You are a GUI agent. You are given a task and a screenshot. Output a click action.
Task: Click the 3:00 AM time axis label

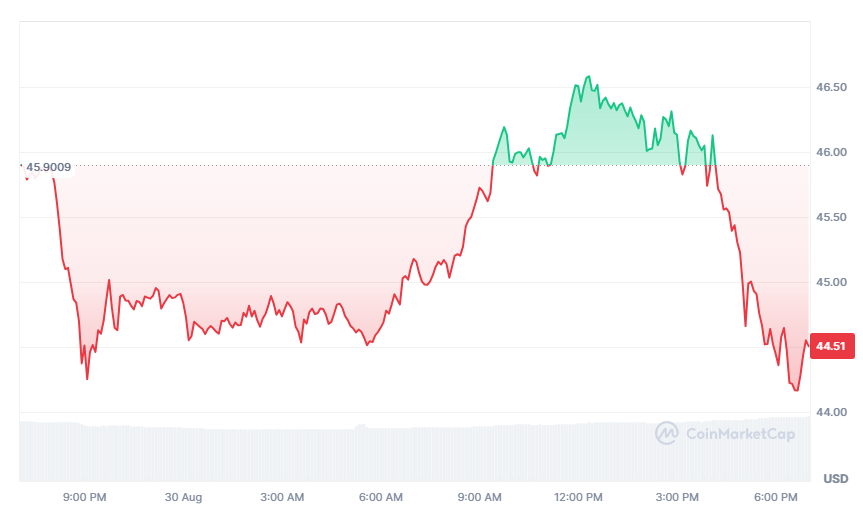[282, 497]
